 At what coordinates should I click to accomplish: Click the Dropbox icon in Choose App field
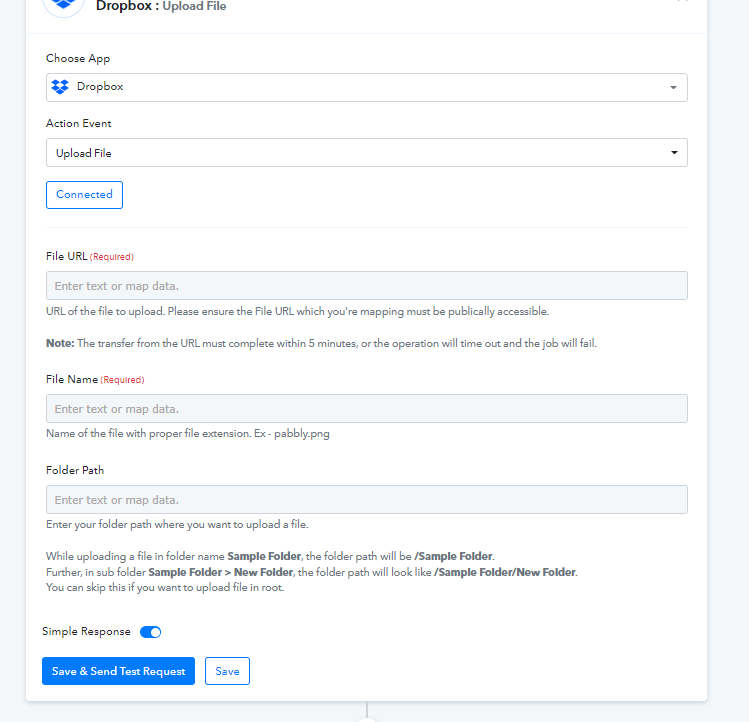tap(60, 86)
